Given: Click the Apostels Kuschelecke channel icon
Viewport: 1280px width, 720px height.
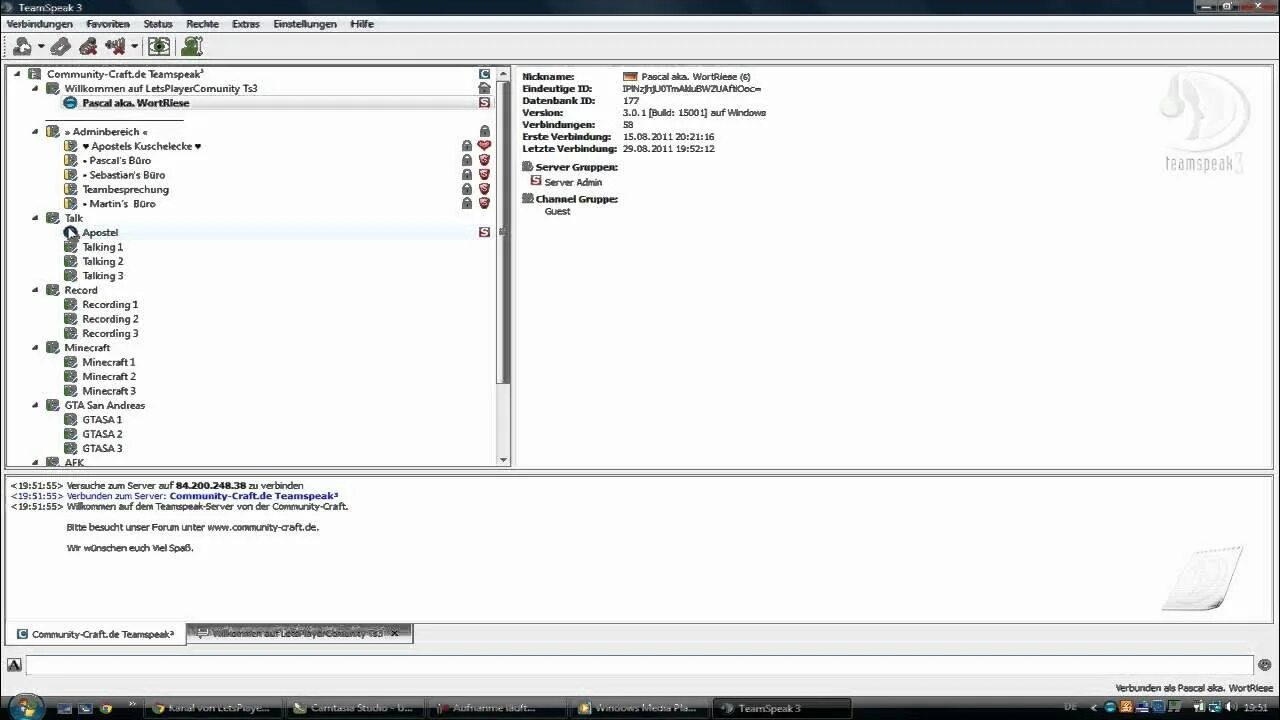Looking at the screenshot, I should click(71, 146).
